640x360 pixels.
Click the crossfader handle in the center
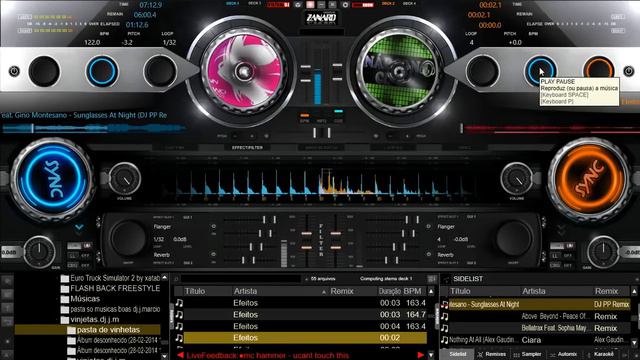click(322, 133)
